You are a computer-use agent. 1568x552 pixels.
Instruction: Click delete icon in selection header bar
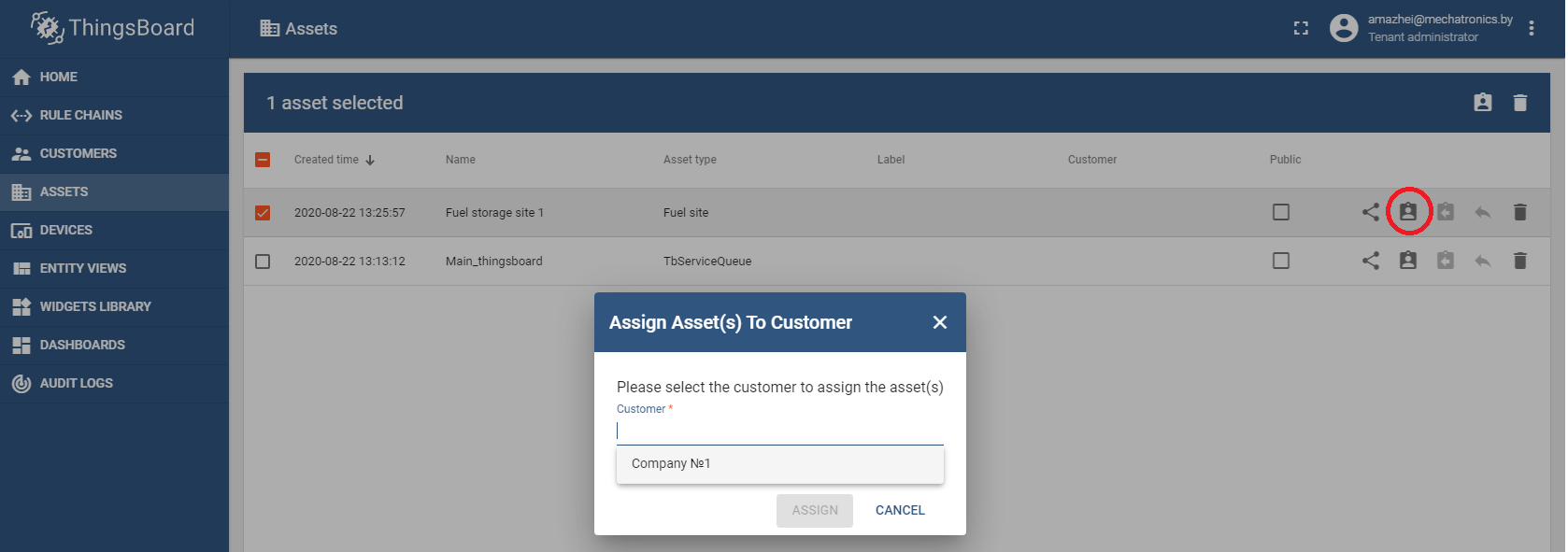[x=1519, y=103]
